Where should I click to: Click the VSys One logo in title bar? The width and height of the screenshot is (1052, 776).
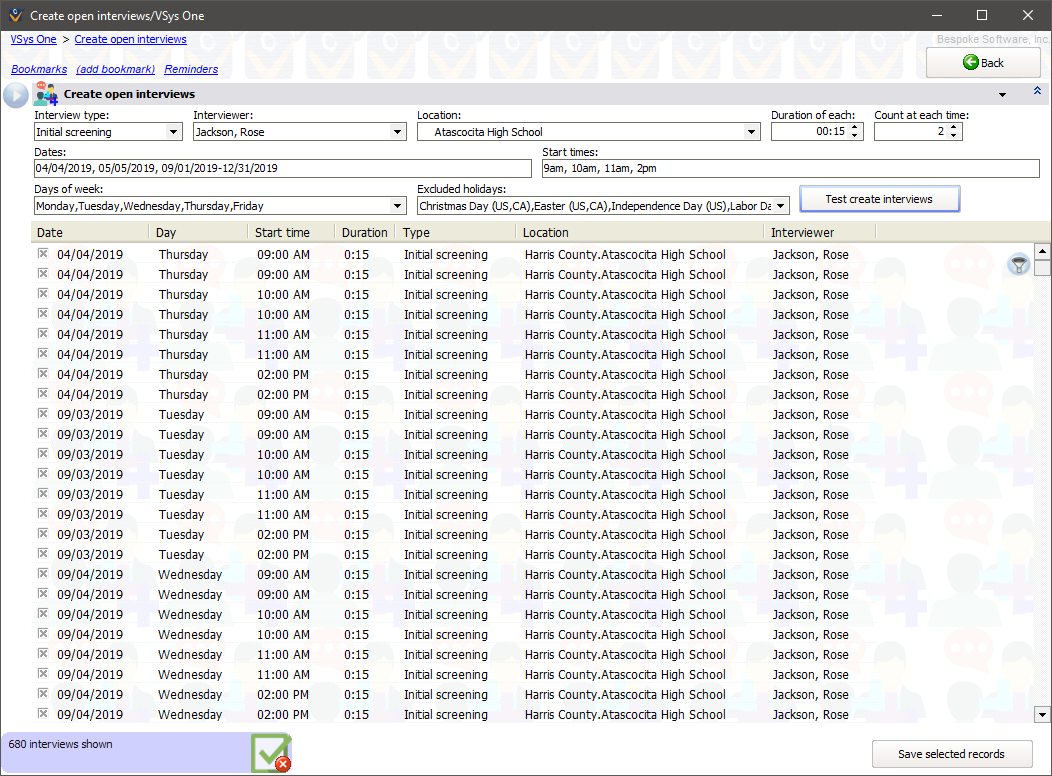point(14,15)
